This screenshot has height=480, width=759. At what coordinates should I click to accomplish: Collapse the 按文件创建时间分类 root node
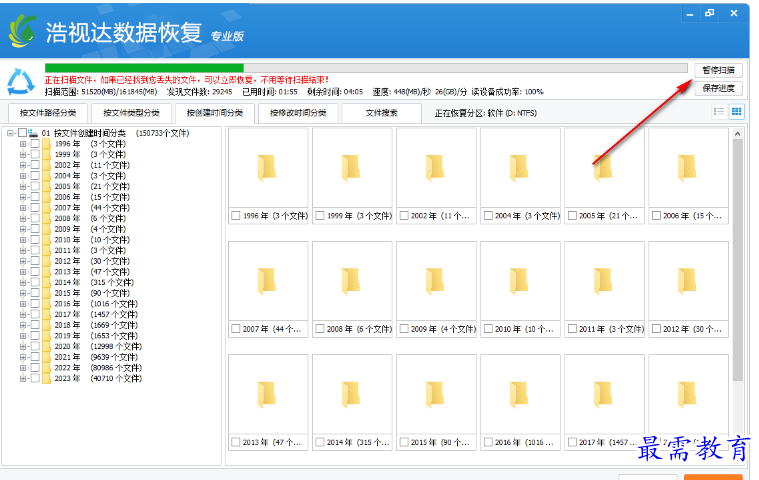coord(10,133)
